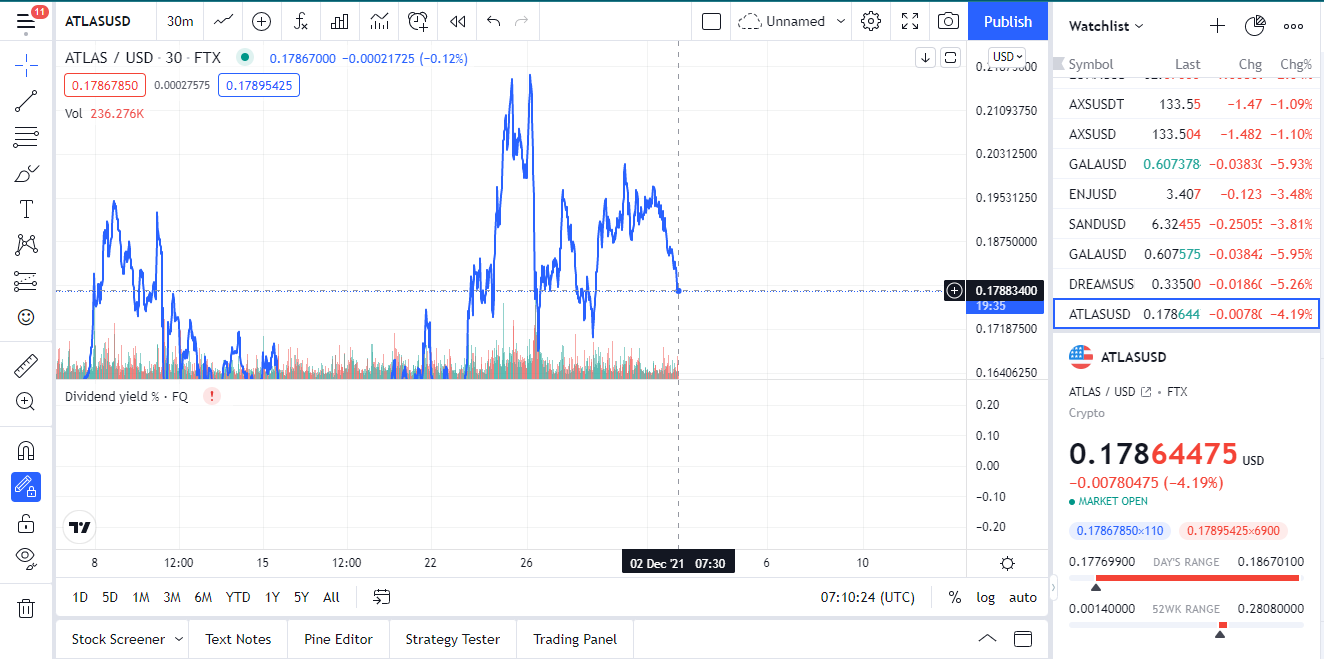Select the 1D time range
The width and height of the screenshot is (1324, 659).
point(80,597)
